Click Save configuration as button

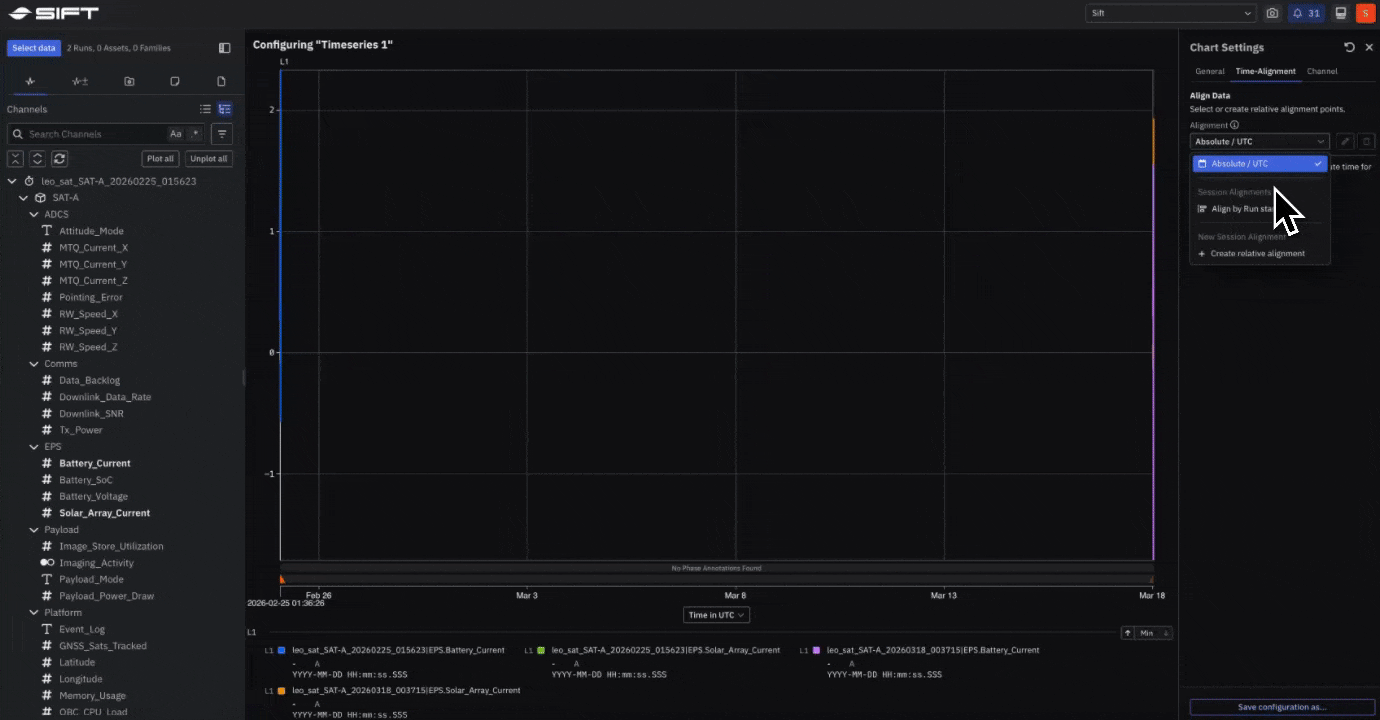(x=1280, y=706)
